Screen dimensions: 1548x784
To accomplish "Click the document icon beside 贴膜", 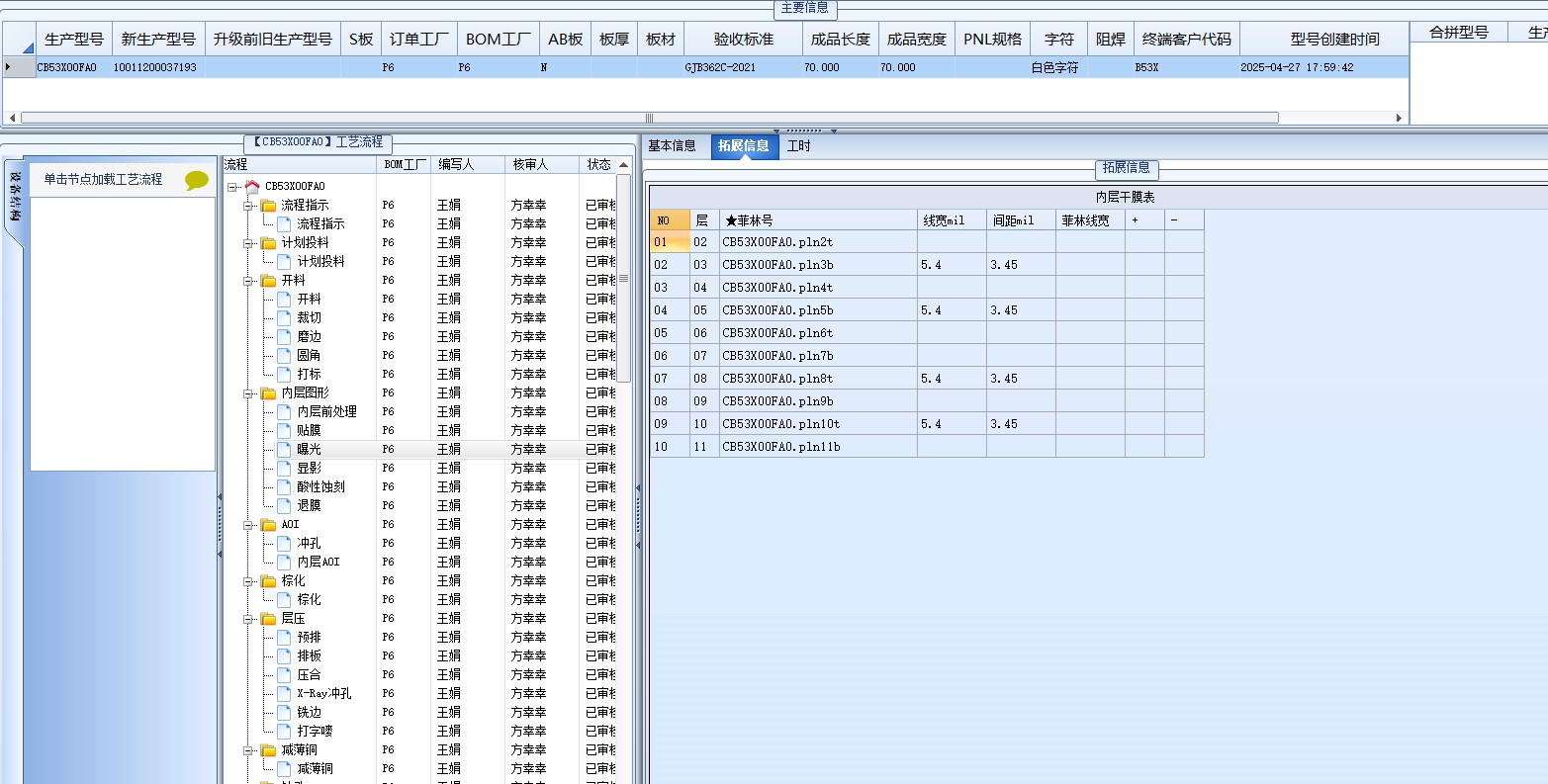I will tap(284, 430).
